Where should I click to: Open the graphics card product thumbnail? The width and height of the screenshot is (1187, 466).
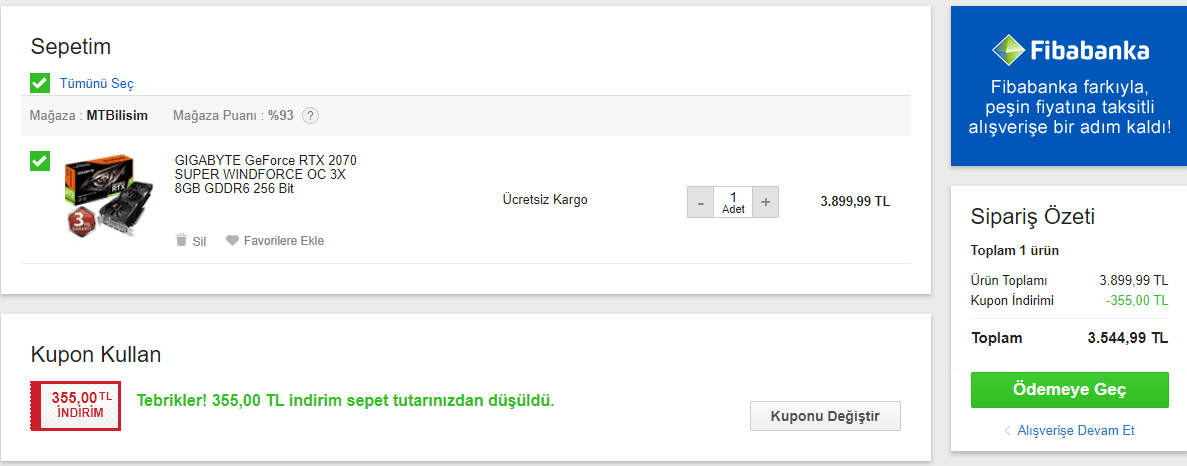[101, 195]
